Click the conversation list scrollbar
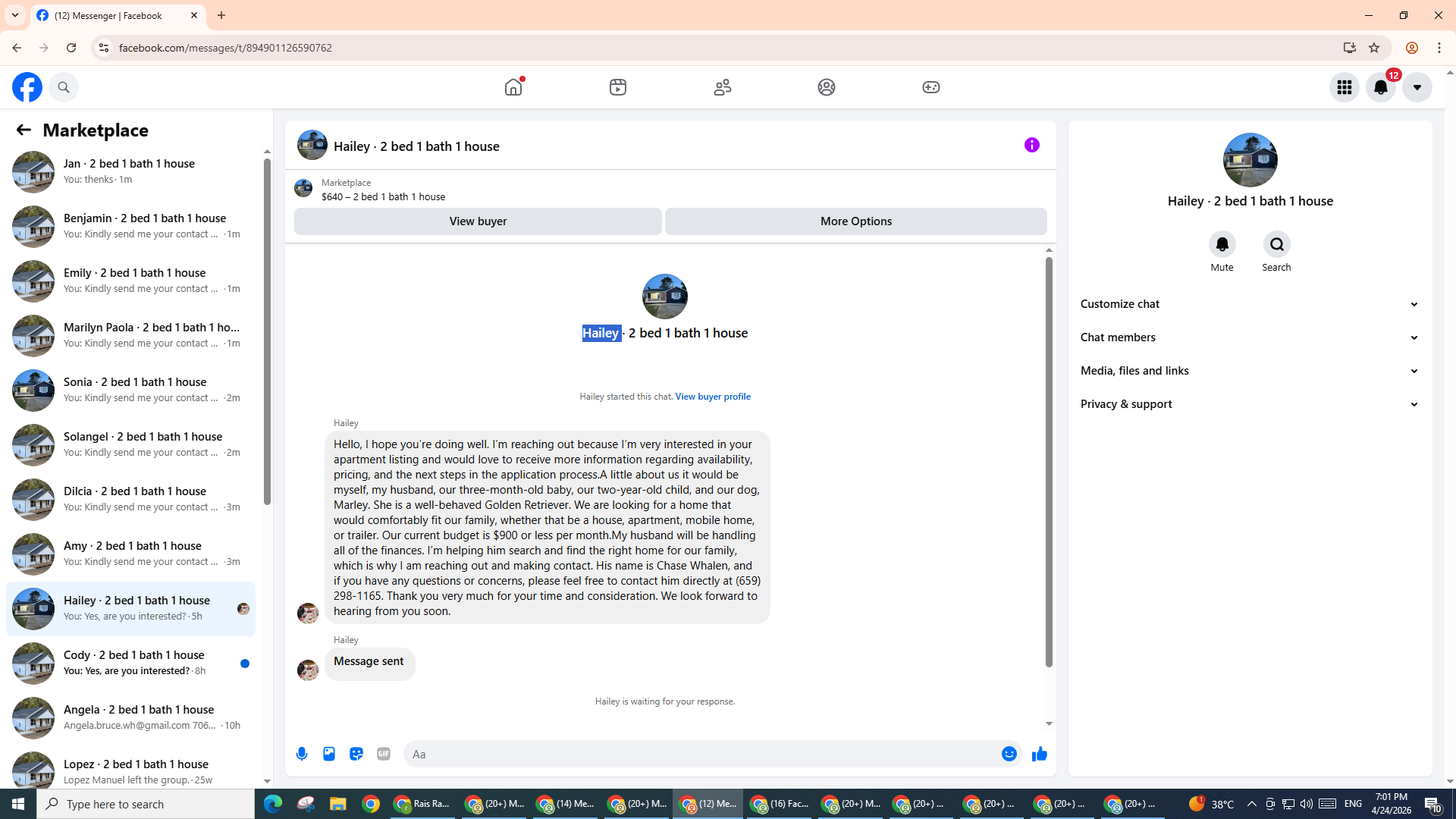Image resolution: width=1456 pixels, height=819 pixels. (267, 330)
